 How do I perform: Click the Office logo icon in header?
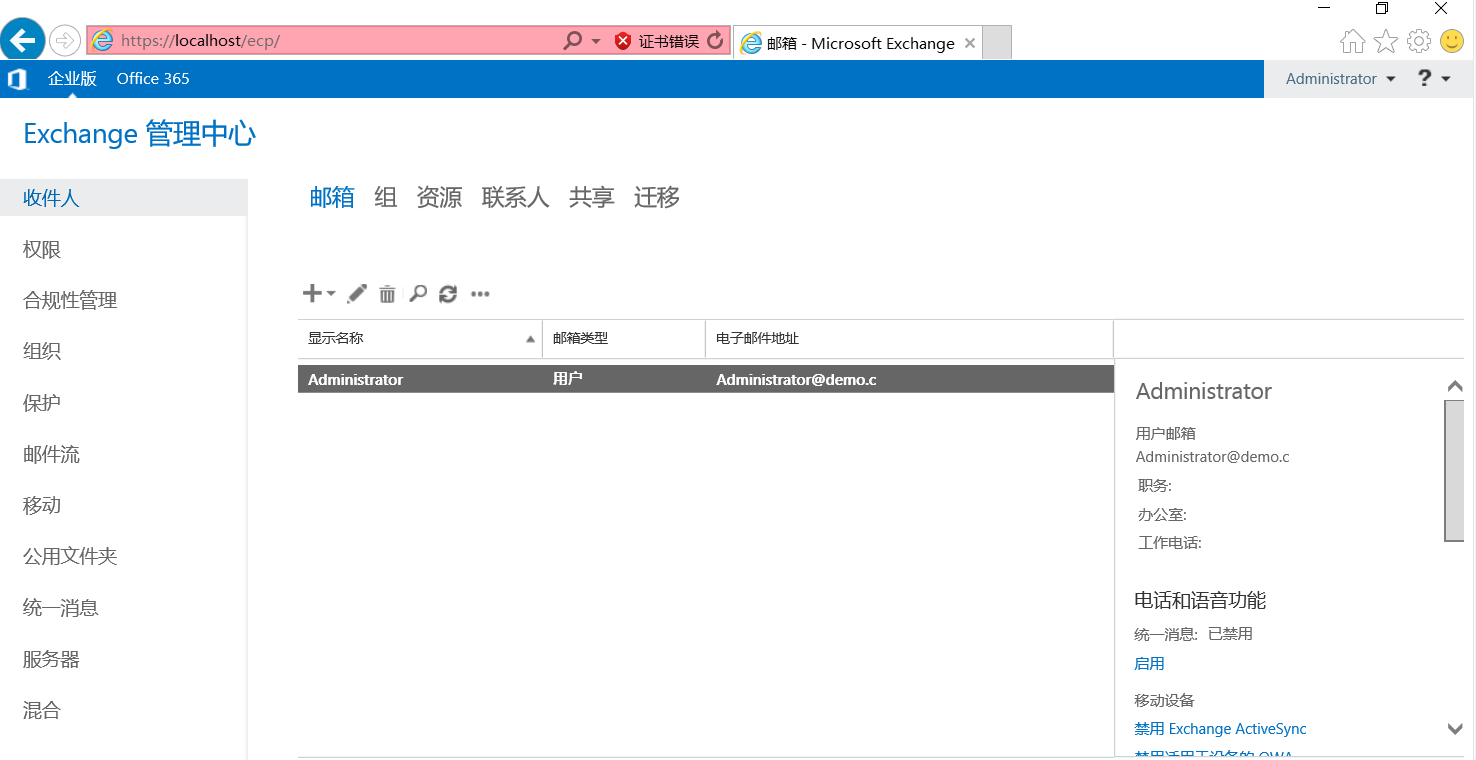(x=17, y=79)
